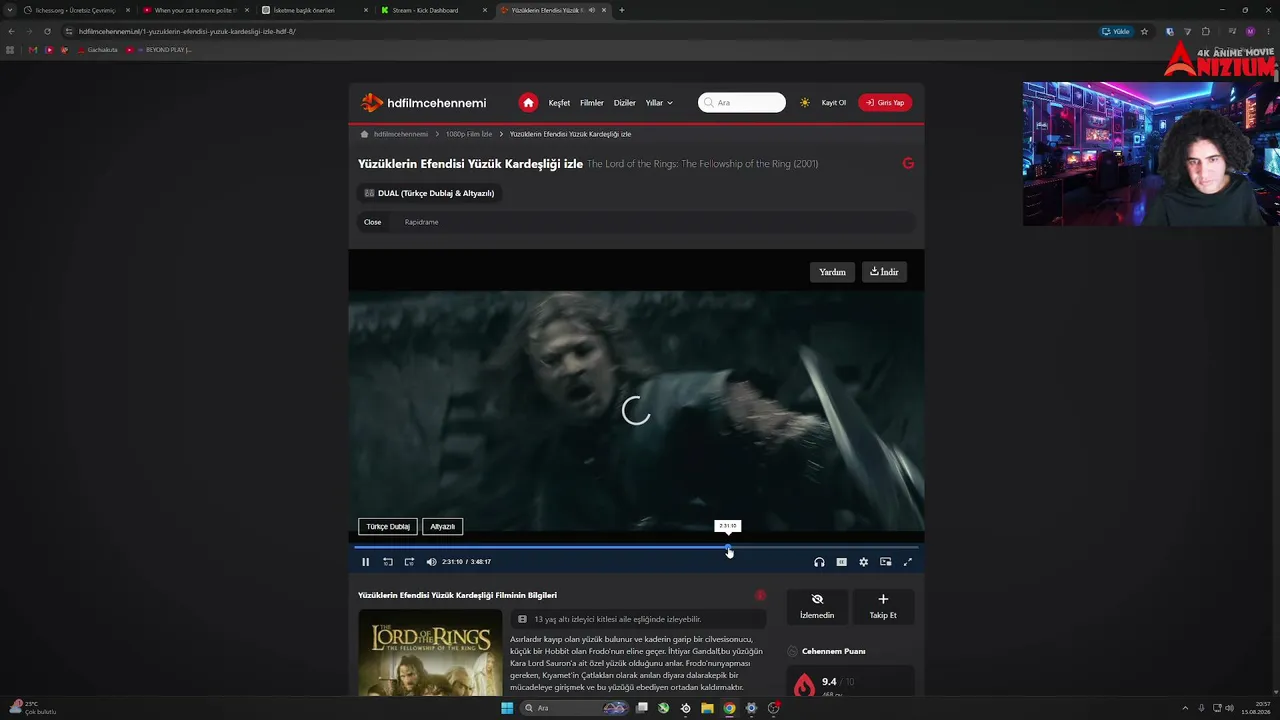Screen dimensions: 1280x720
Task: Toggle the site light/dark theme sun icon
Action: (805, 102)
